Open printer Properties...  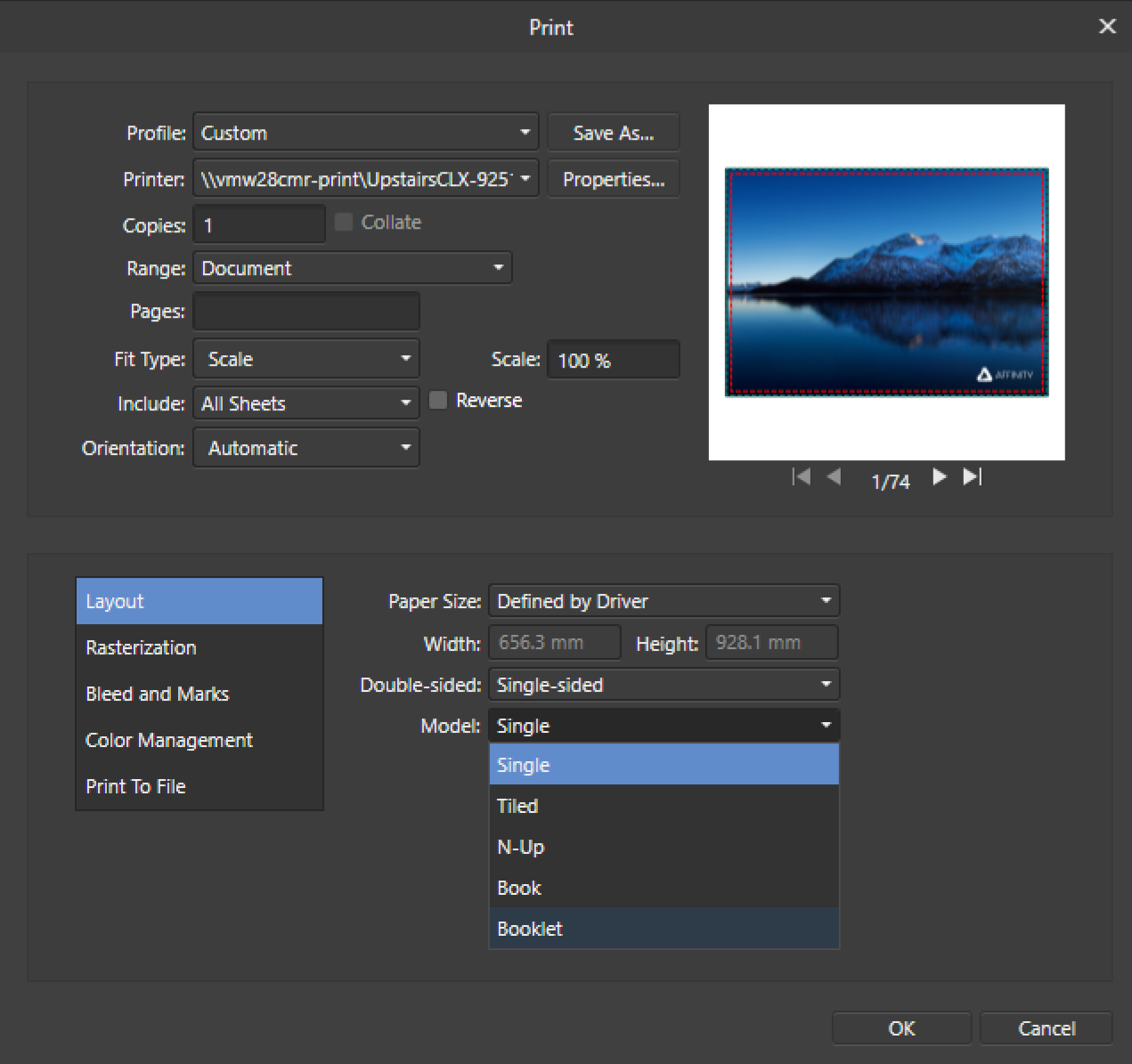tap(613, 179)
